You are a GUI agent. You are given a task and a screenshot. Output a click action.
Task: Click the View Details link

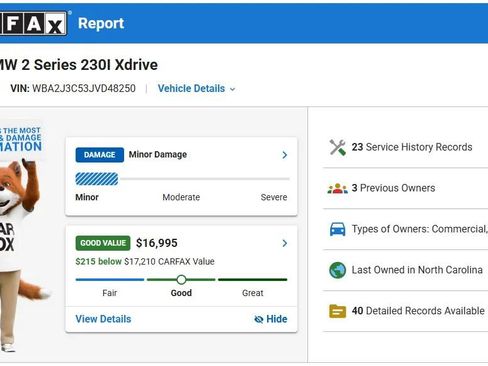[x=103, y=319]
